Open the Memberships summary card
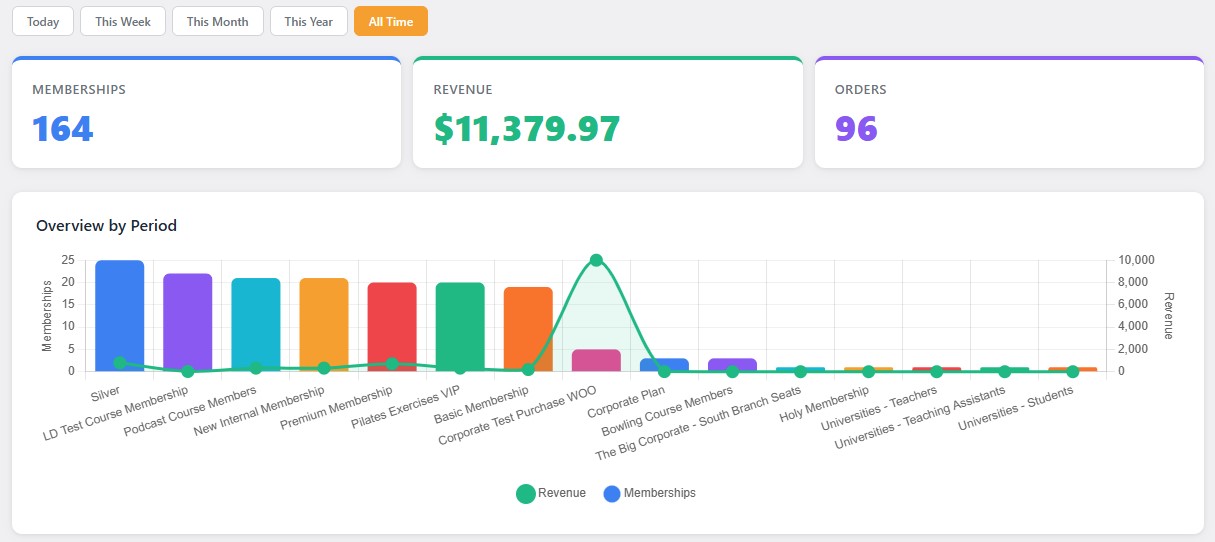1215x542 pixels. coord(206,112)
